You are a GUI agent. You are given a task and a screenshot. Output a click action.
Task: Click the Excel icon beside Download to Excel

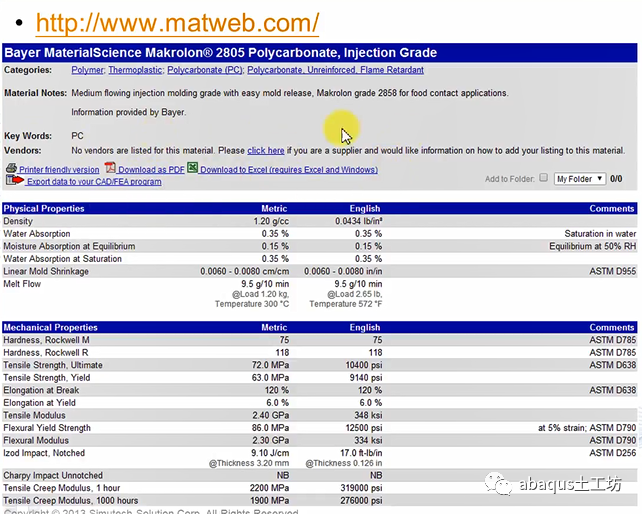coord(192,168)
